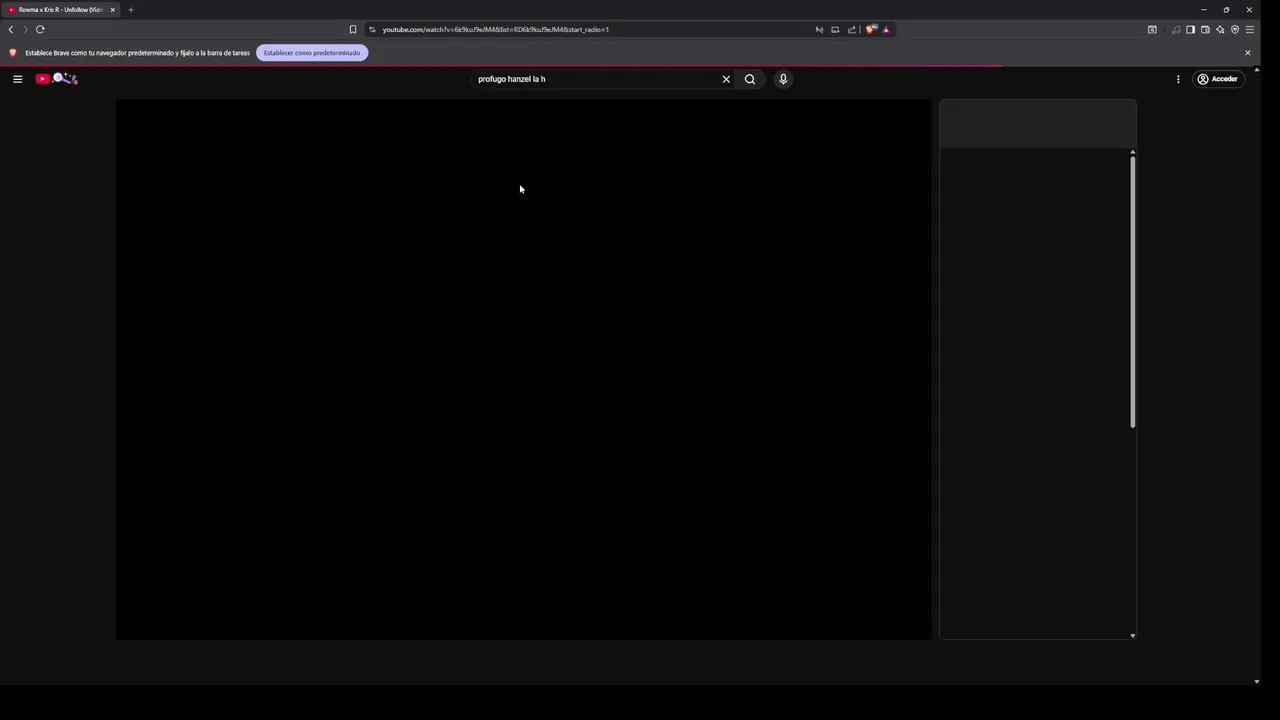
Task: Close the Rowma x Kris R tab
Action: 112,10
